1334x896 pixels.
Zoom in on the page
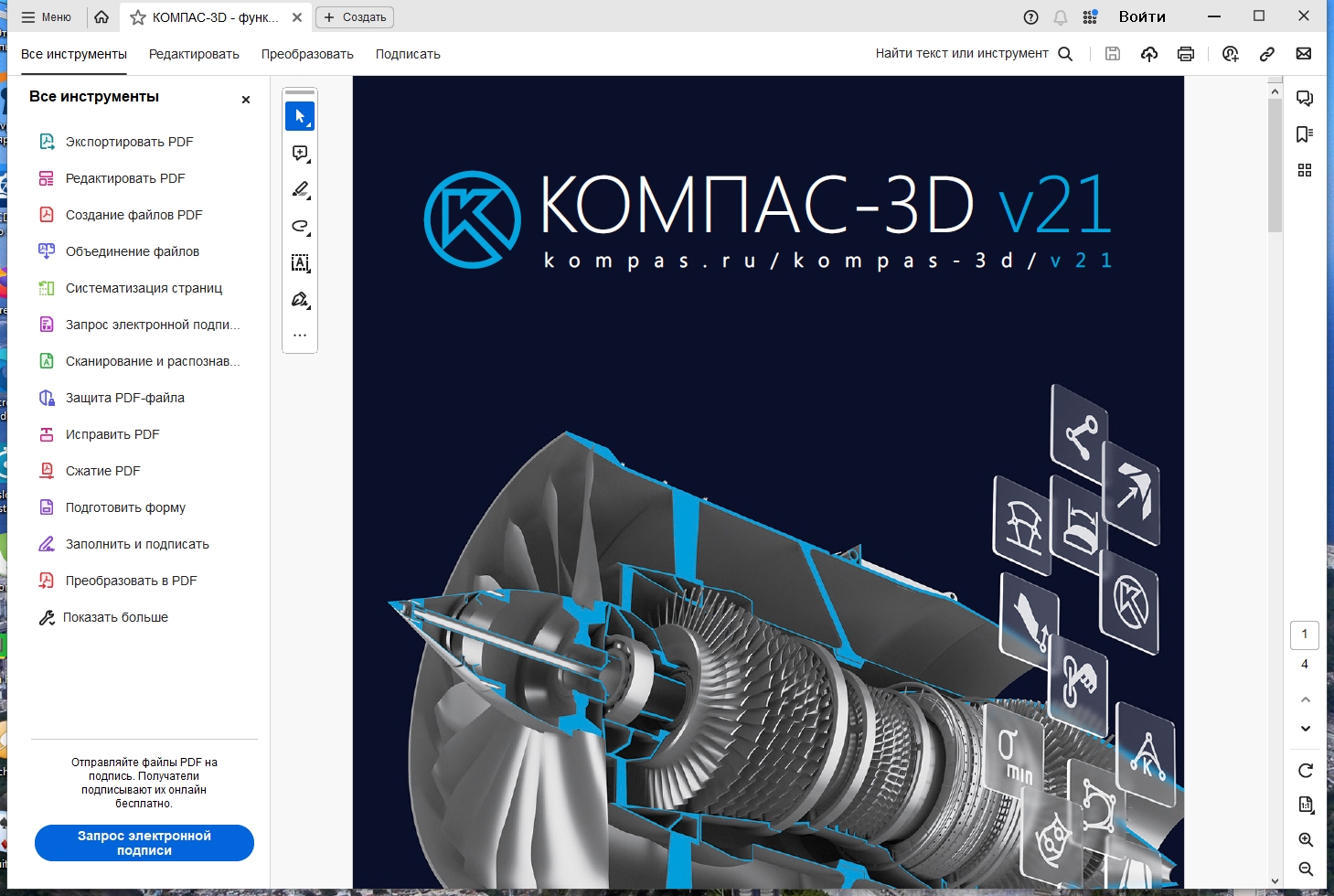(x=1306, y=839)
